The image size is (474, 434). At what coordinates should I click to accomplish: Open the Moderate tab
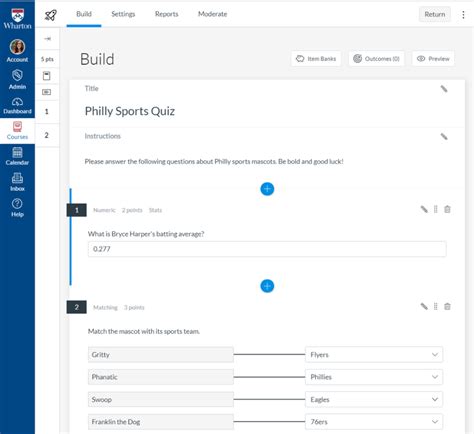pos(212,14)
